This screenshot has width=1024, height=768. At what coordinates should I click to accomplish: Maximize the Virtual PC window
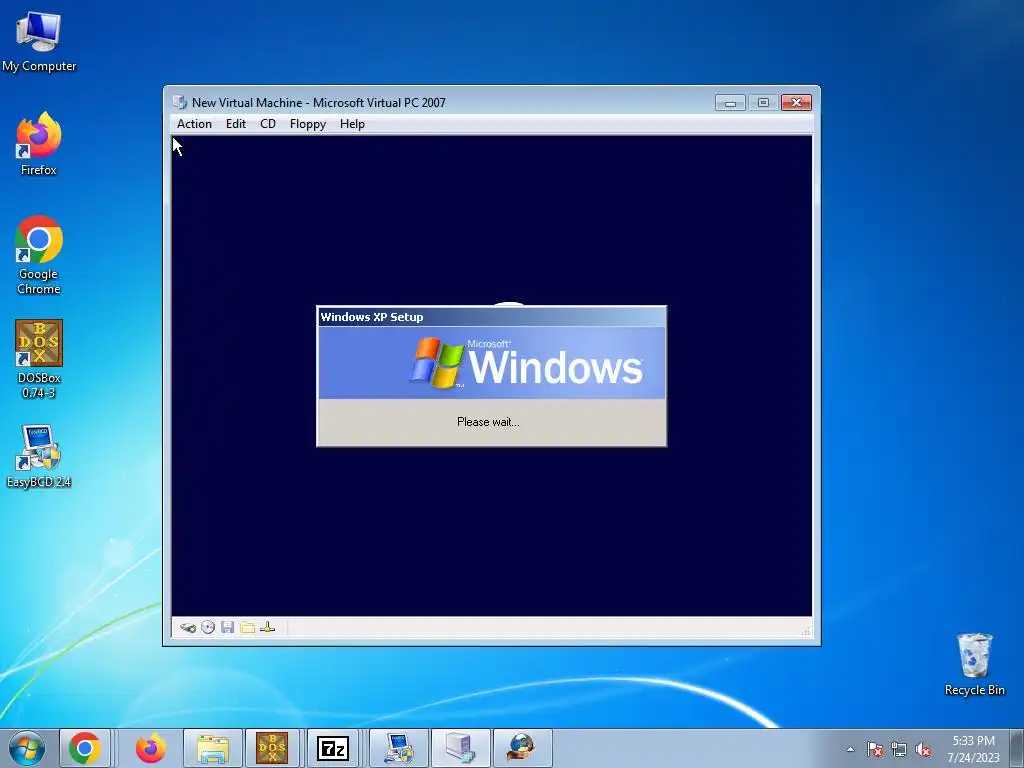[763, 103]
